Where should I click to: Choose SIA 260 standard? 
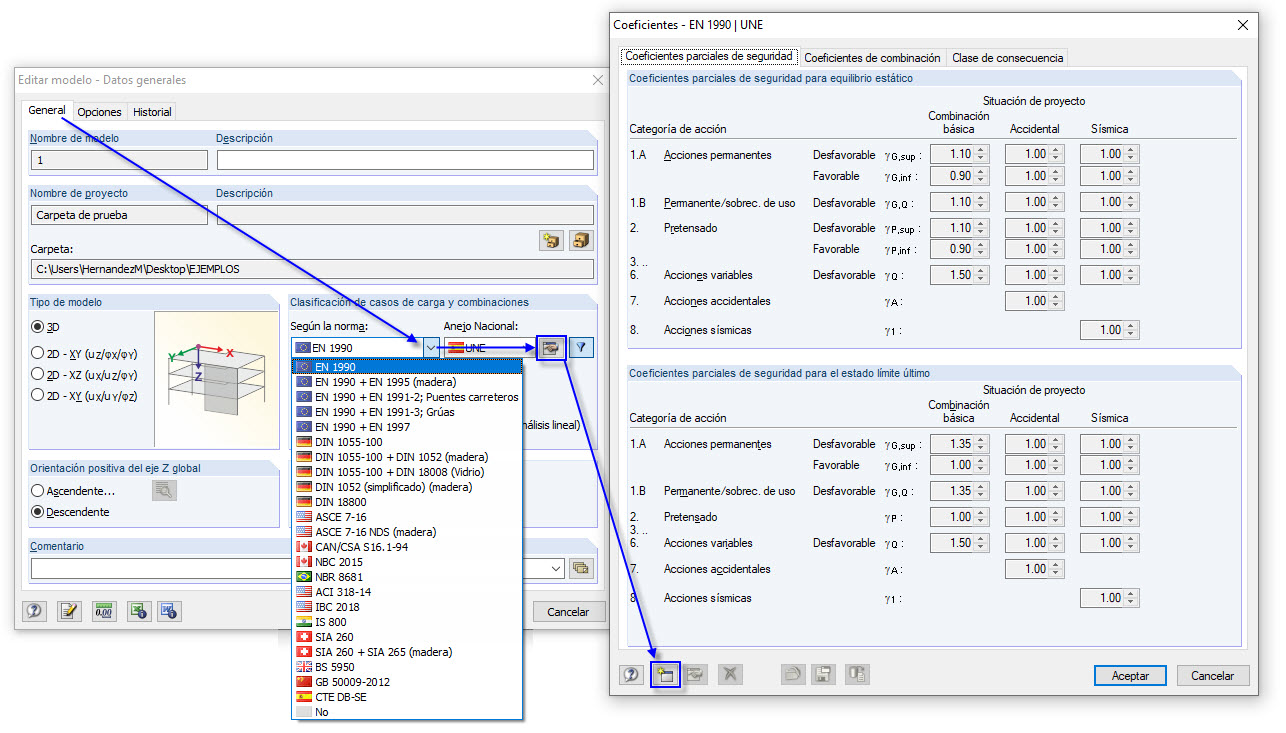(x=407, y=637)
